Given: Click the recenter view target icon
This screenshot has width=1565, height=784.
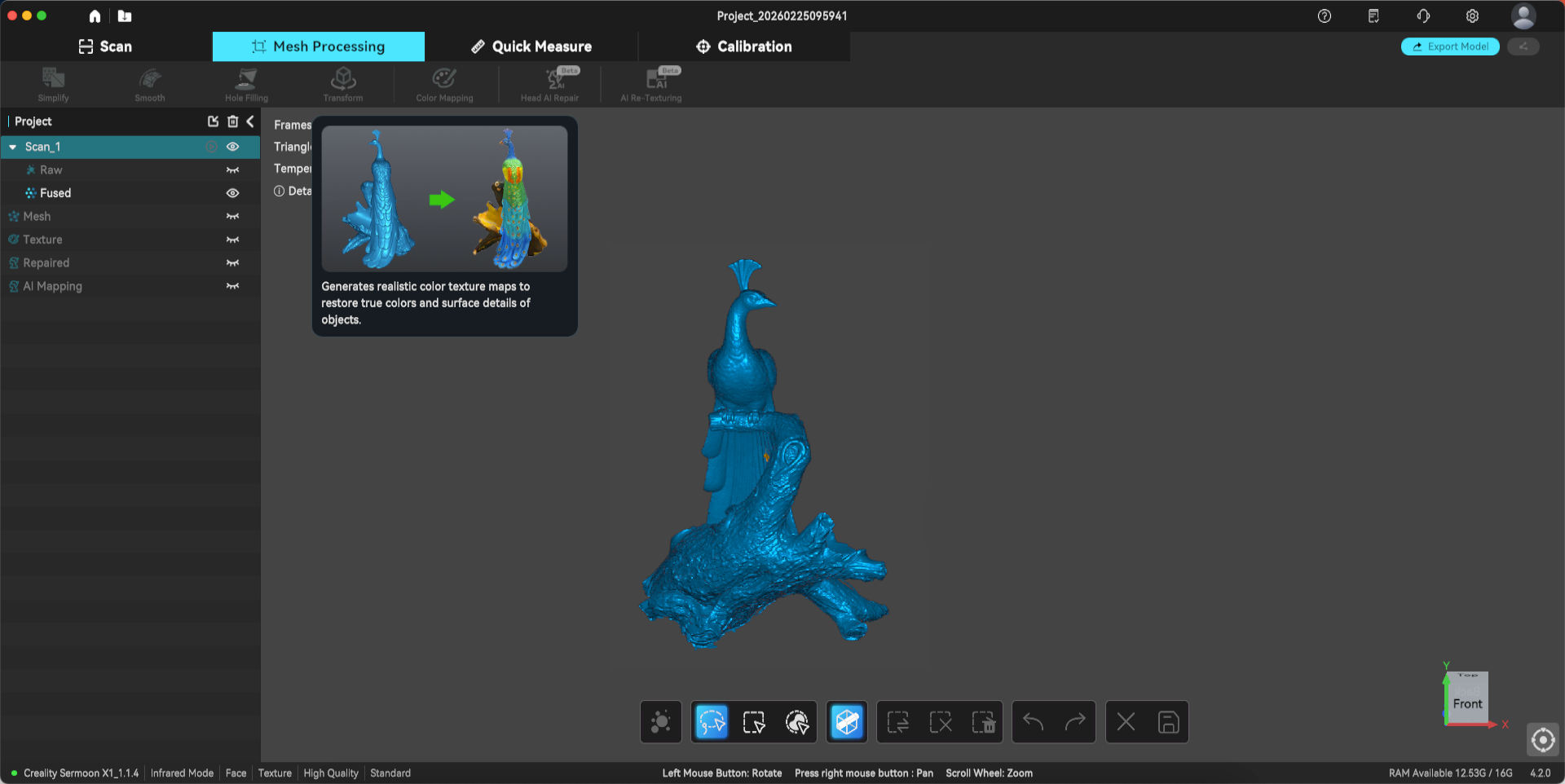Looking at the screenshot, I should tap(1542, 740).
